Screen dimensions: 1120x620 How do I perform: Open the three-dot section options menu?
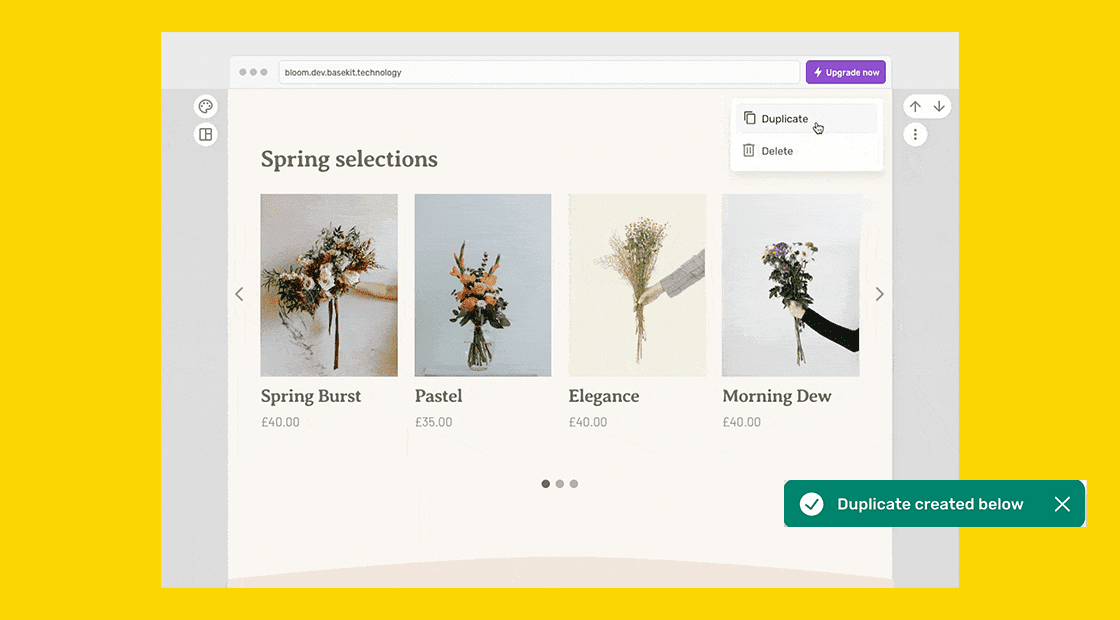click(915, 134)
